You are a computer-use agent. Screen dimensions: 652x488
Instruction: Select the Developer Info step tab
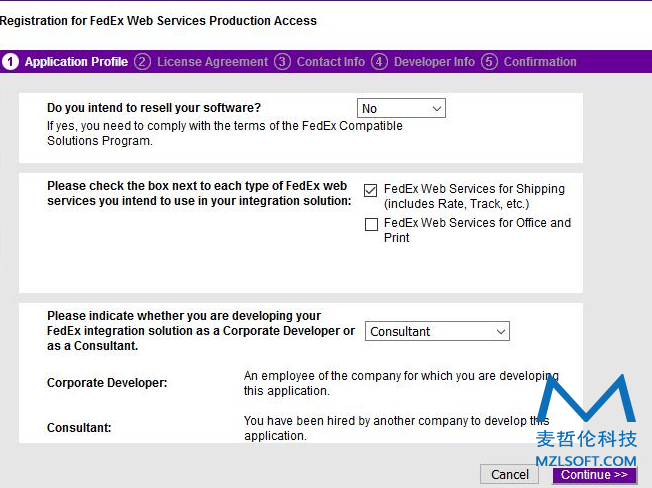(x=434, y=62)
